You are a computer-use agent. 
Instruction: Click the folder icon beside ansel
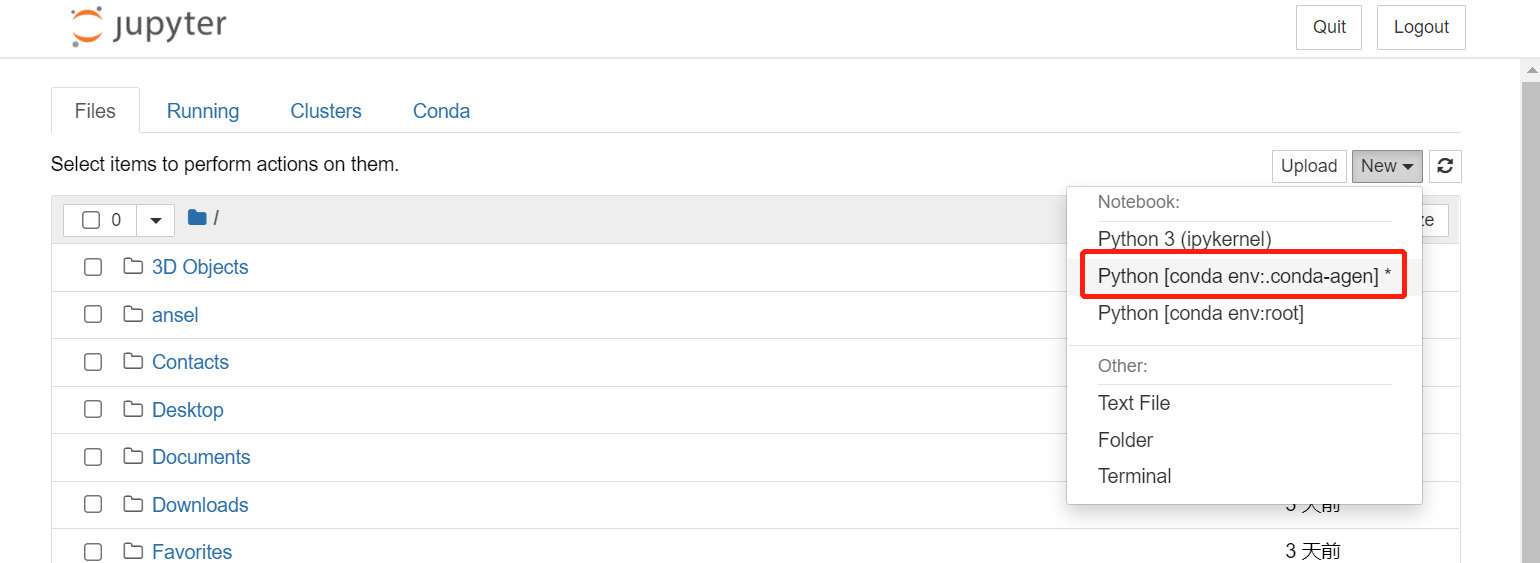click(x=133, y=315)
